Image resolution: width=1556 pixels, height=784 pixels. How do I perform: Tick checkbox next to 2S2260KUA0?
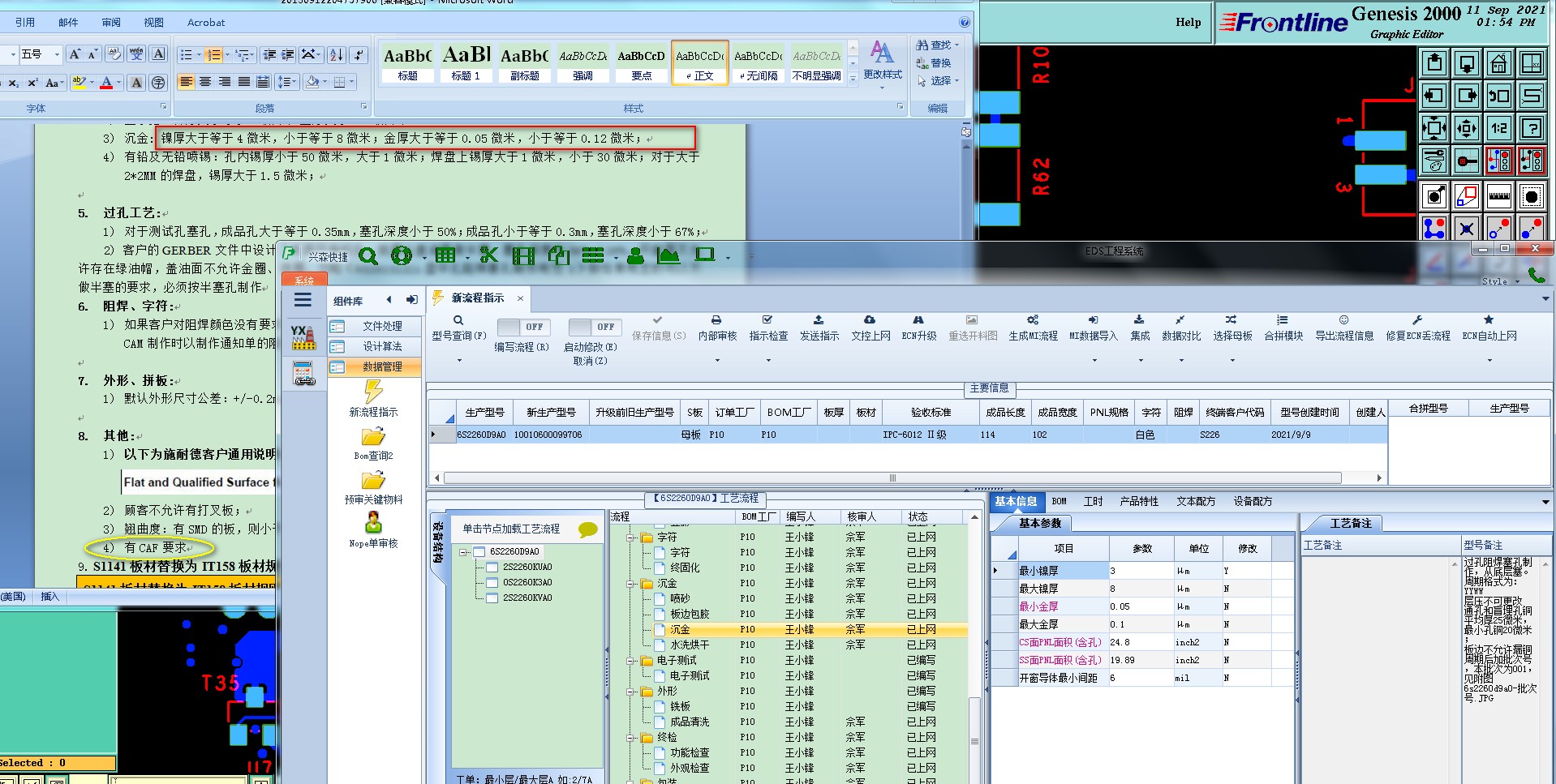coord(492,567)
